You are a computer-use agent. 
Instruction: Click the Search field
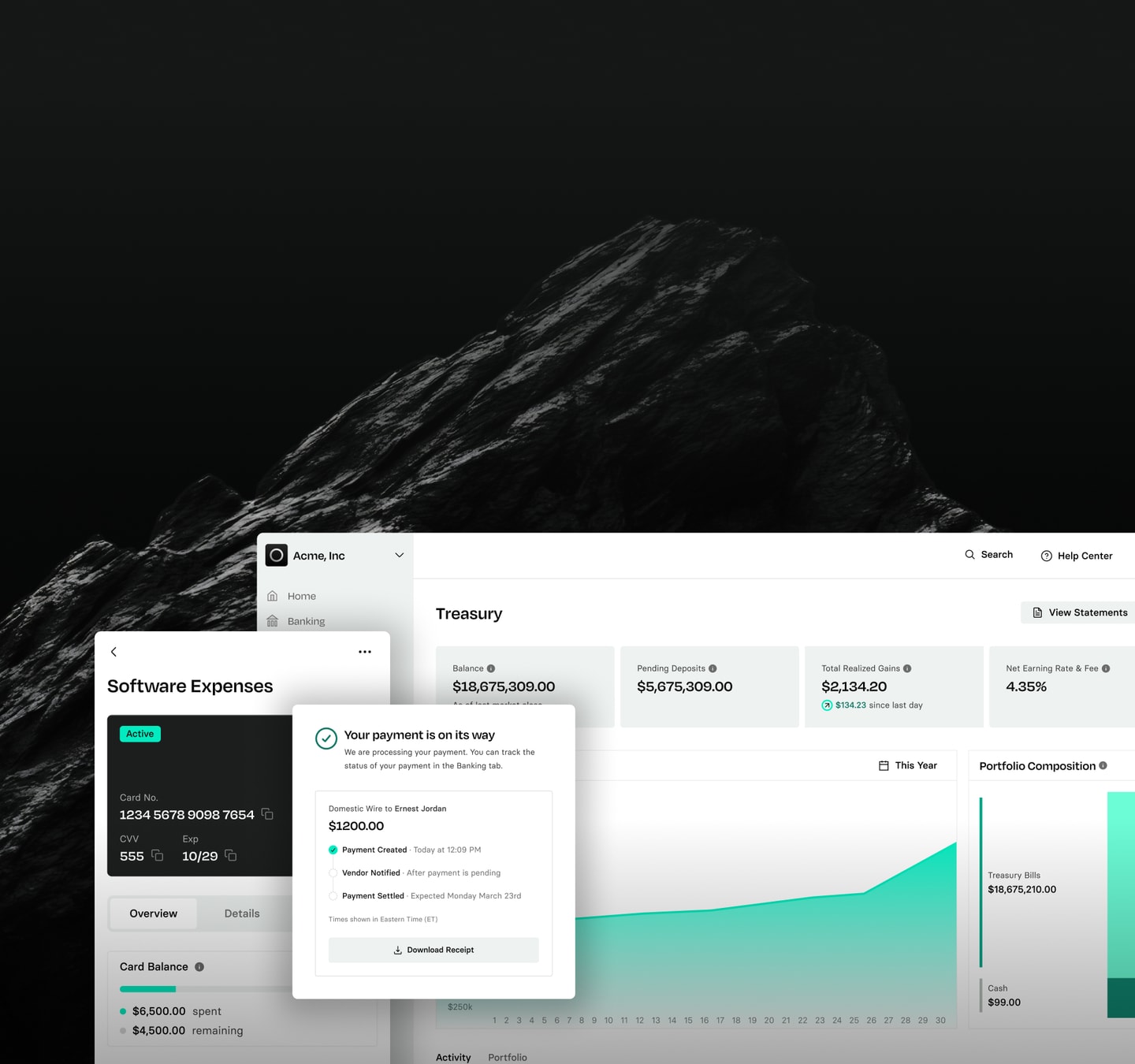pyautogui.click(x=989, y=555)
